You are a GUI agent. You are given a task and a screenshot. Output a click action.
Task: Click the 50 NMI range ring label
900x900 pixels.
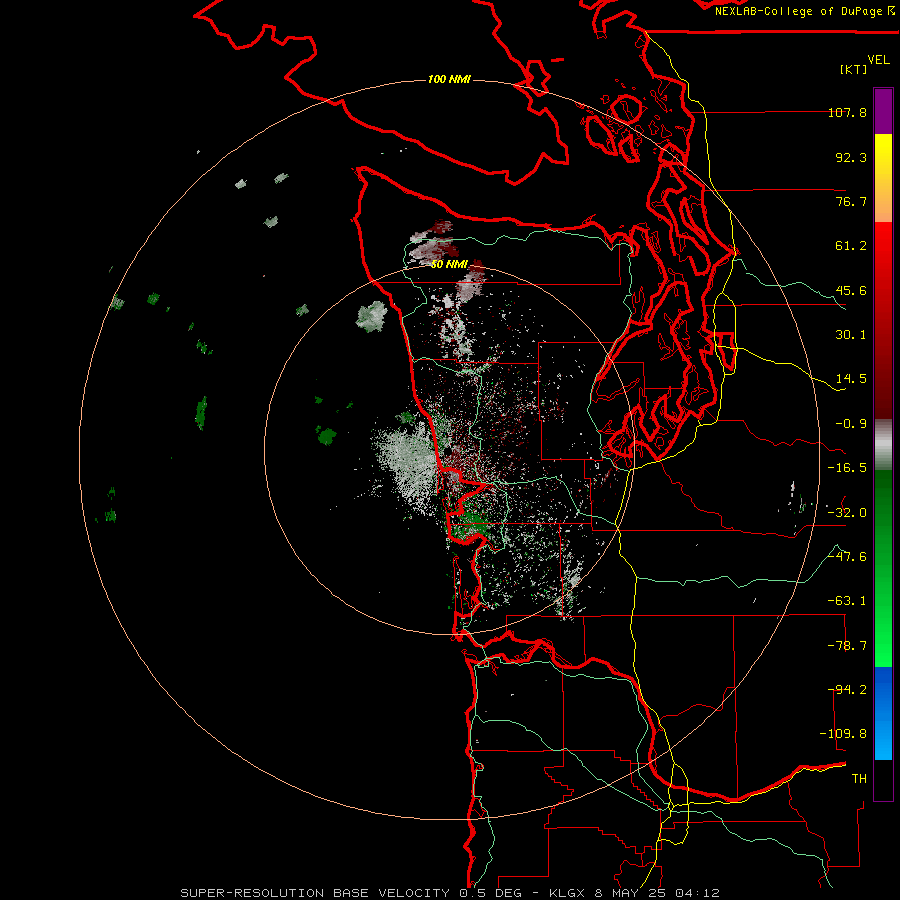[449, 265]
